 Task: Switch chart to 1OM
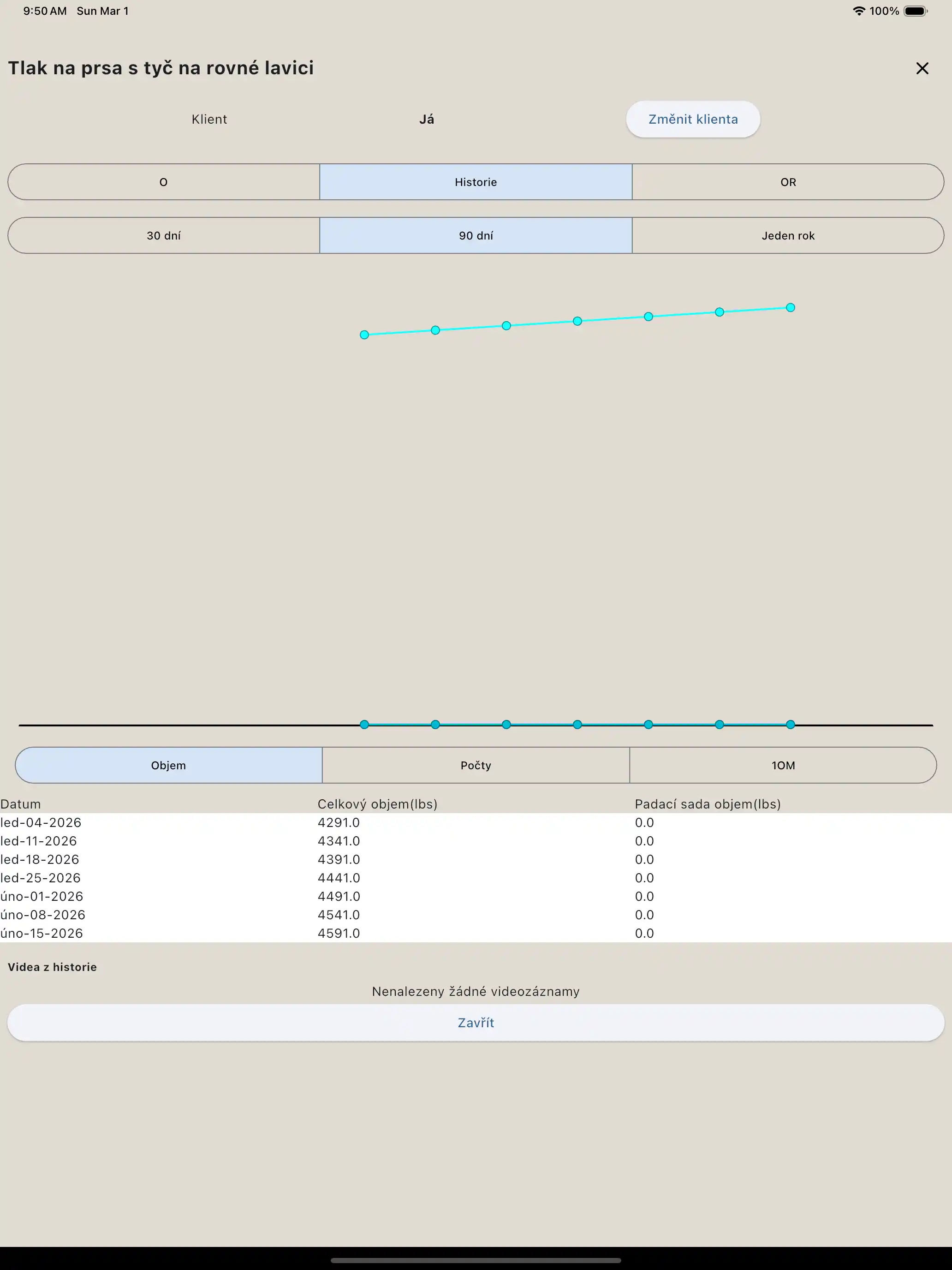(783, 765)
